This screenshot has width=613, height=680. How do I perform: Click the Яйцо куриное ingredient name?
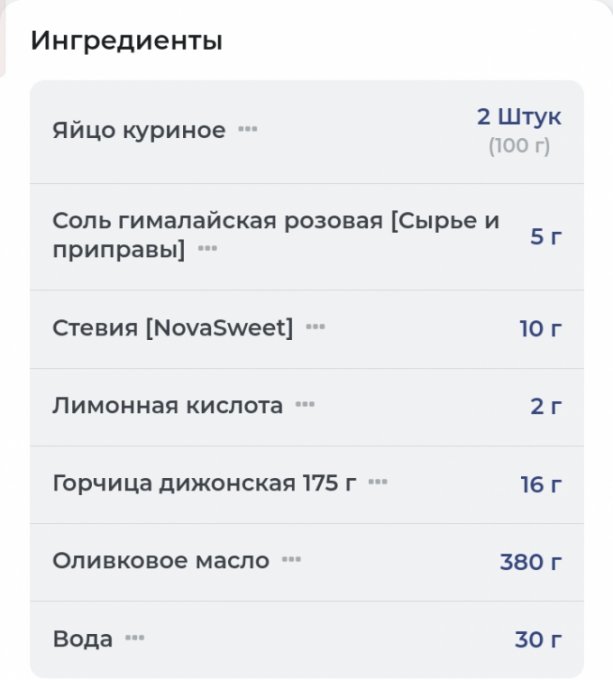point(139,130)
